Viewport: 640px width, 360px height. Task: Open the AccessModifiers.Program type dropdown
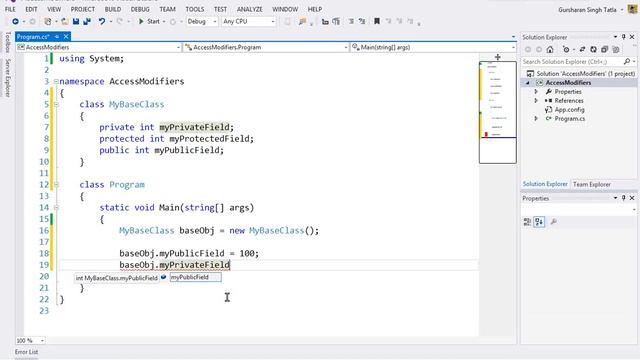click(267, 47)
